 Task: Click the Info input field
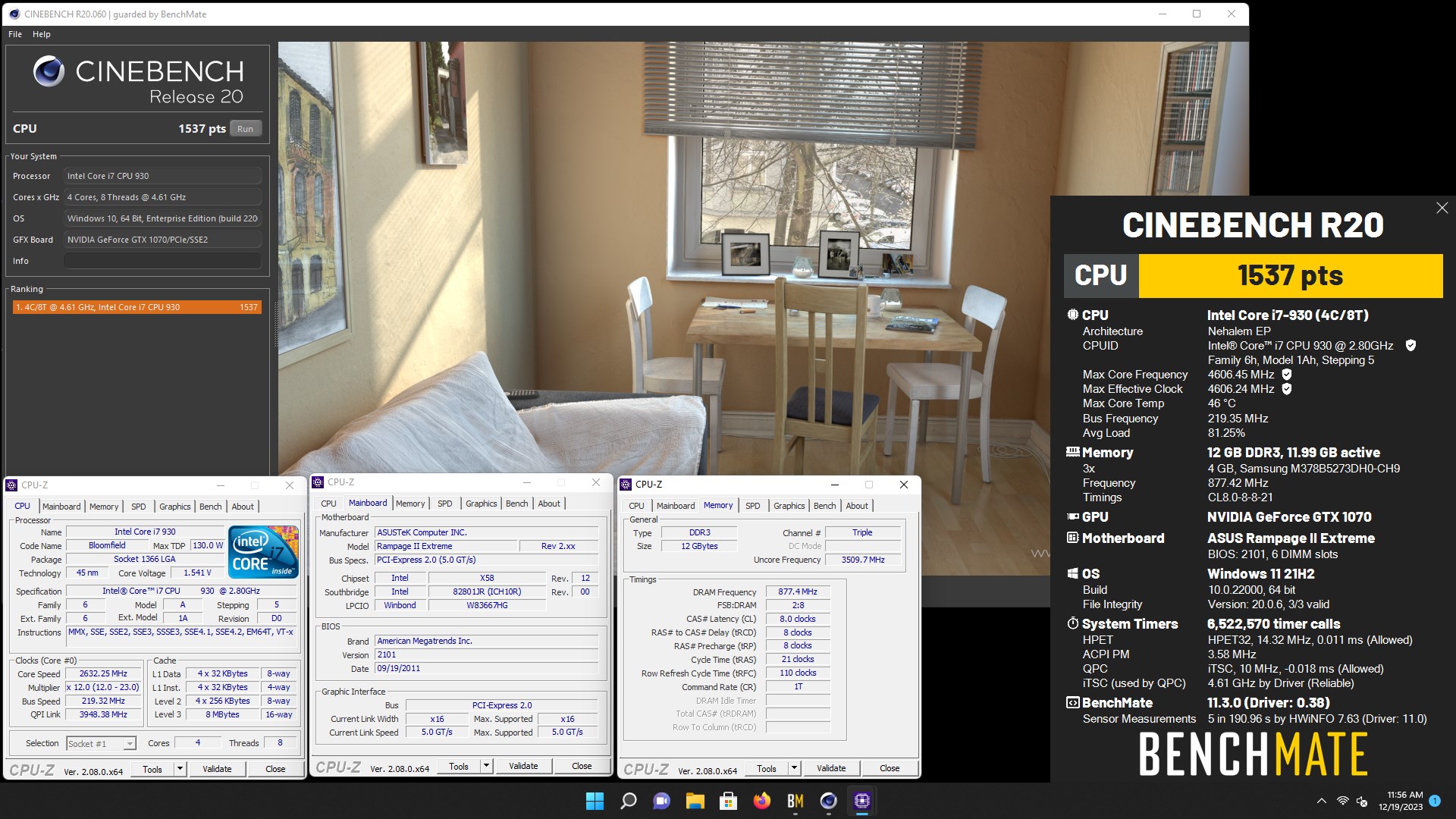162,261
